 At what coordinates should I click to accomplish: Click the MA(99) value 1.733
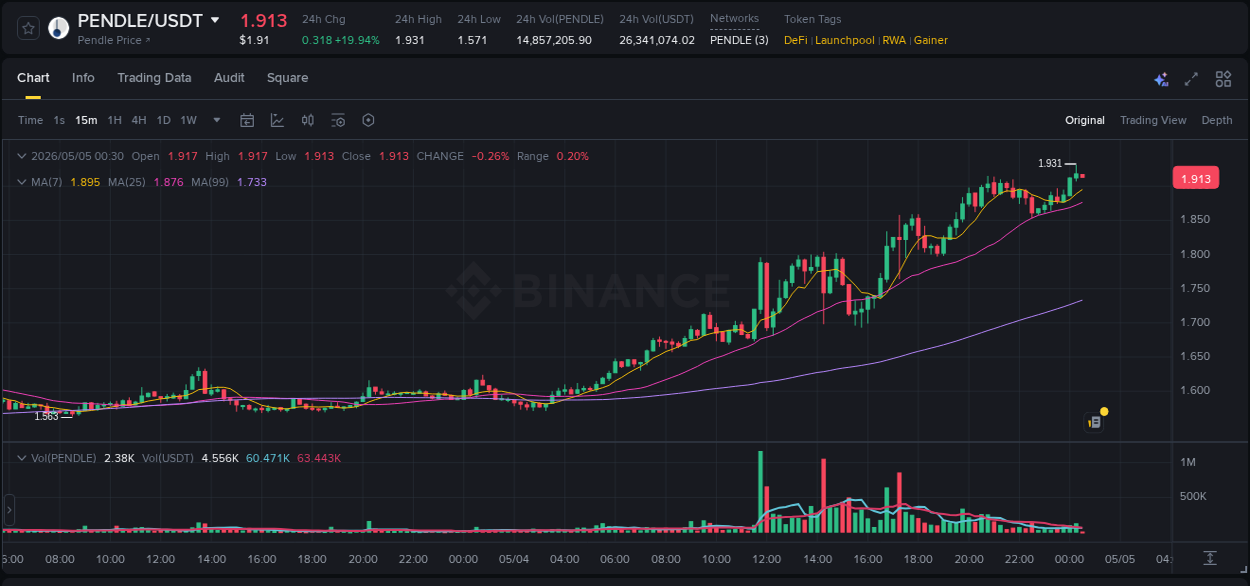coord(252,182)
